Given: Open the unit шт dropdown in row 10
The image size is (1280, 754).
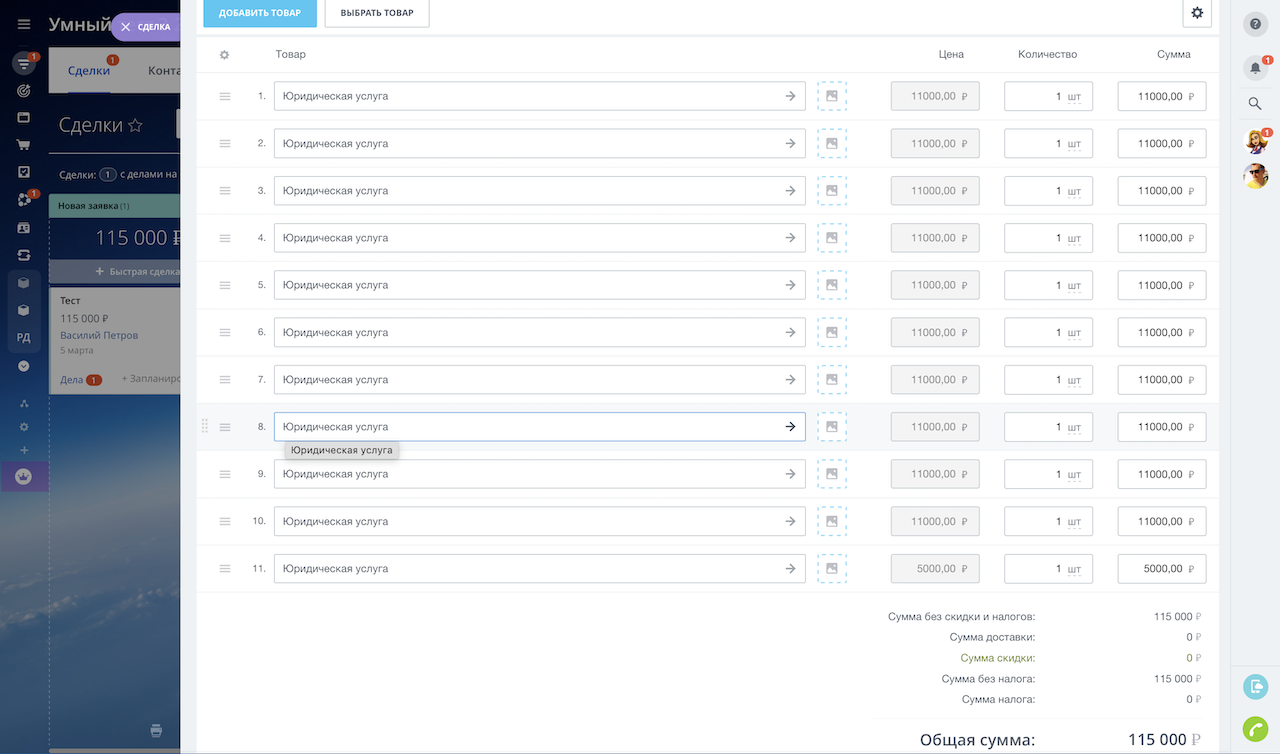Looking at the screenshot, I should [1074, 522].
